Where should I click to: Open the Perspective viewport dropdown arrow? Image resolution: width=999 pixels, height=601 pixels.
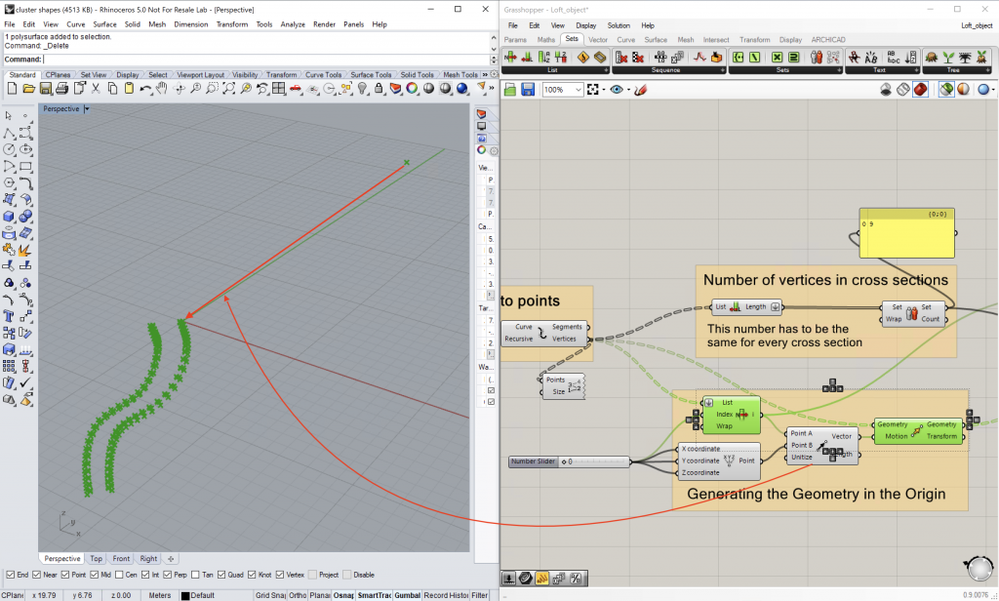(86, 109)
